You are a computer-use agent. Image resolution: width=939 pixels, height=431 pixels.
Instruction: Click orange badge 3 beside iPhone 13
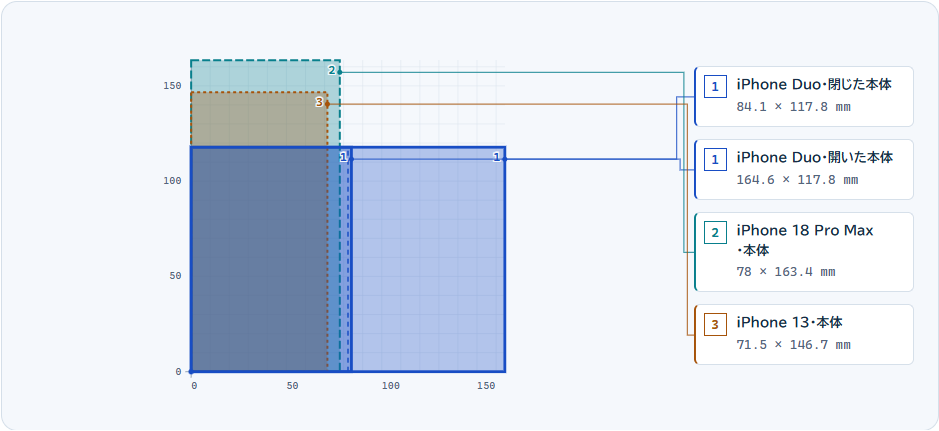coord(715,324)
